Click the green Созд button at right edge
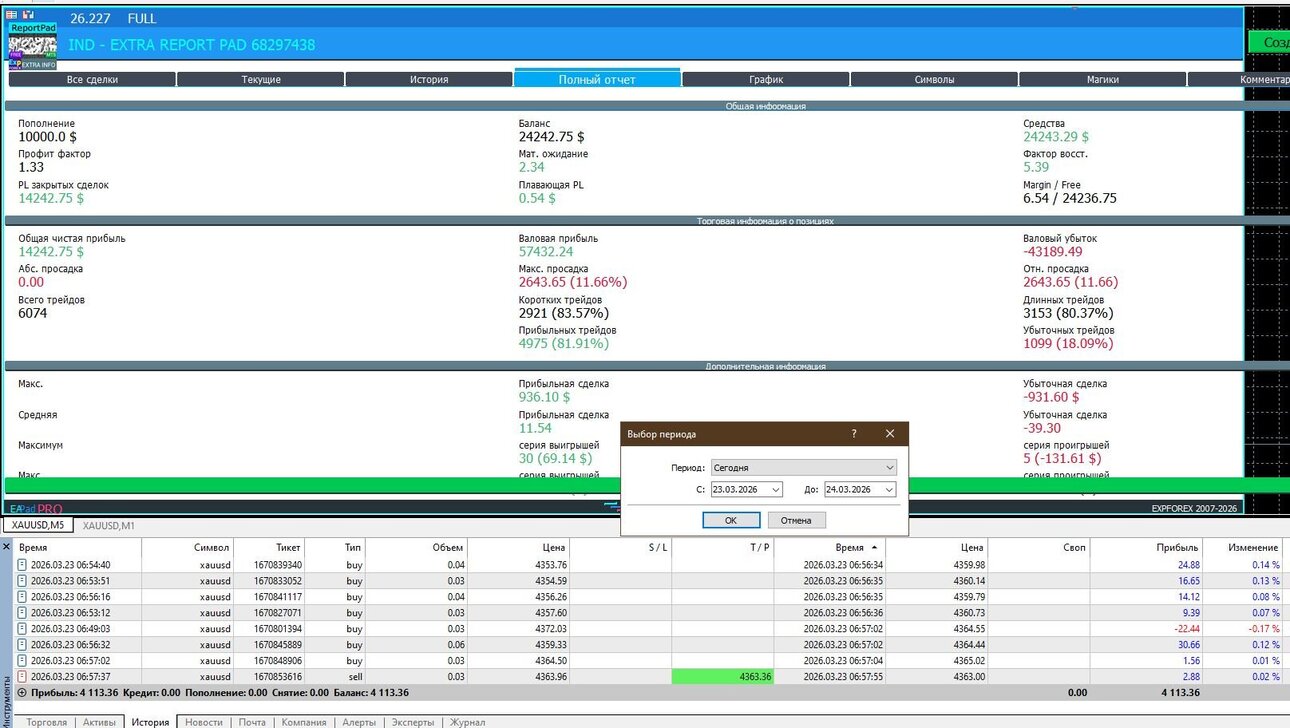The image size is (1290, 728). click(x=1269, y=43)
